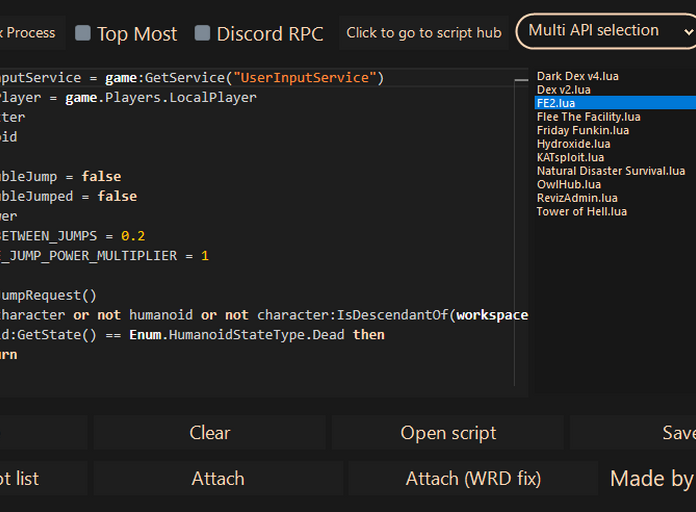Enable the Top Most checkbox
The image size is (696, 512).
coord(83,33)
